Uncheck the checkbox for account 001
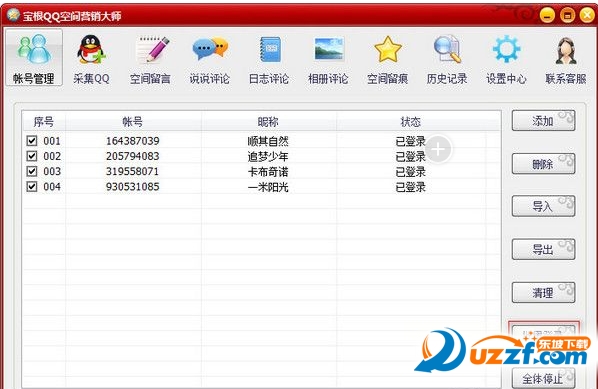Viewport: 598px width, 389px height. [32, 141]
